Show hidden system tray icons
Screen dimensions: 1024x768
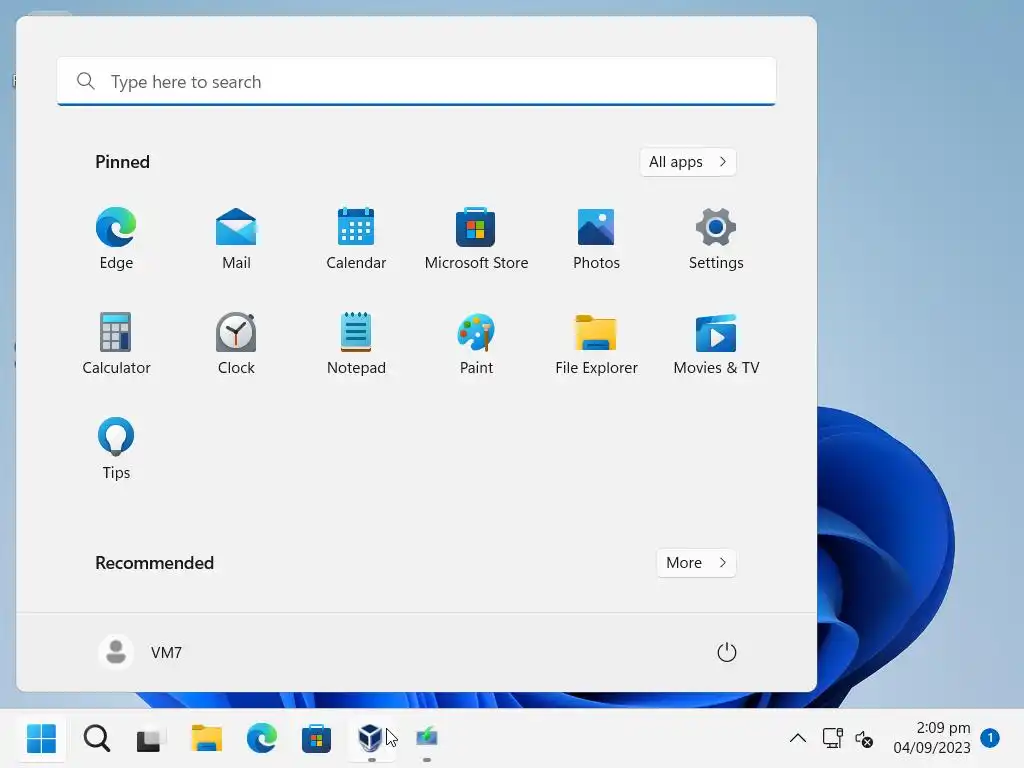pos(797,739)
